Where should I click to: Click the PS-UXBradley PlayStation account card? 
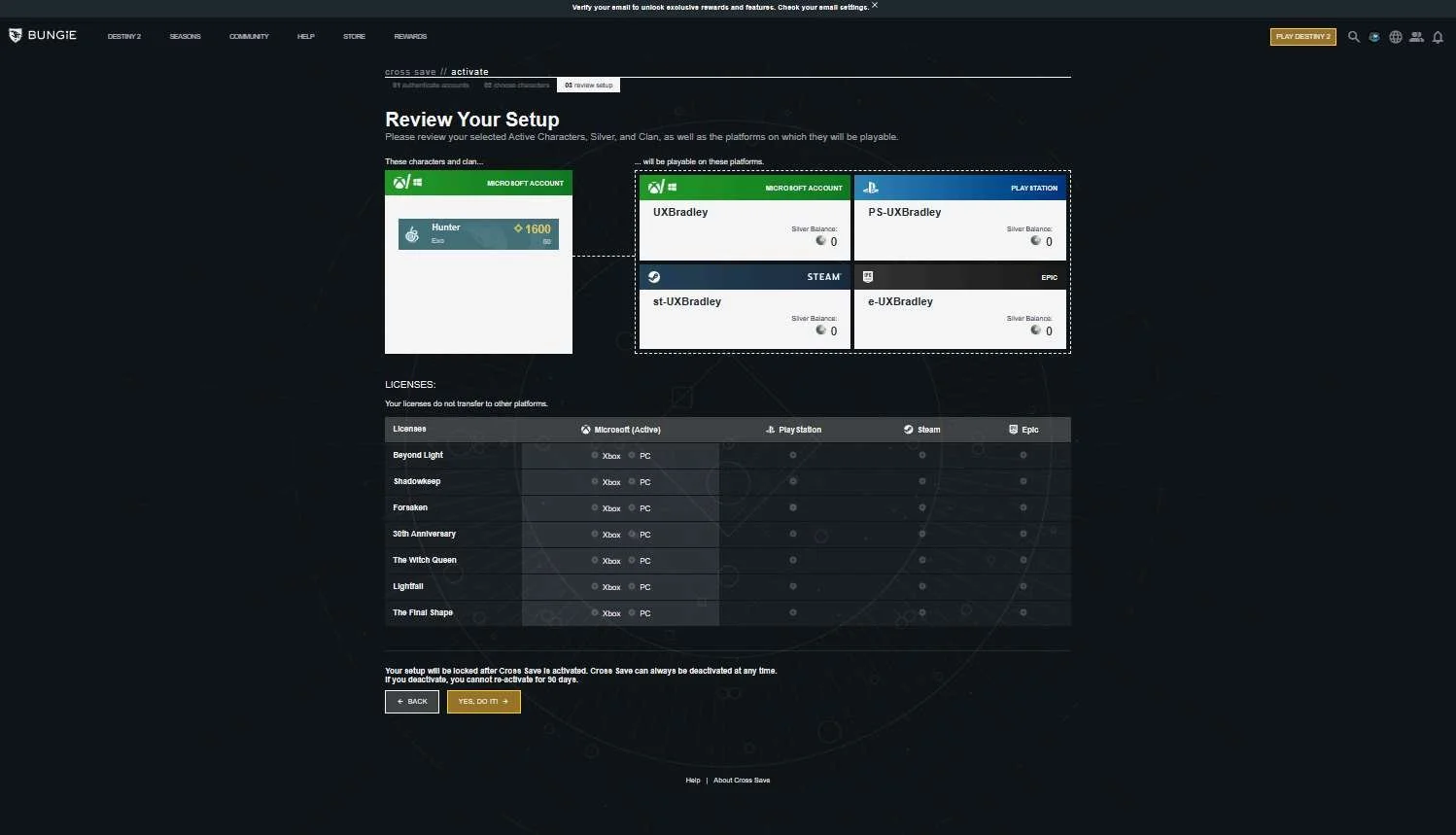click(960, 217)
